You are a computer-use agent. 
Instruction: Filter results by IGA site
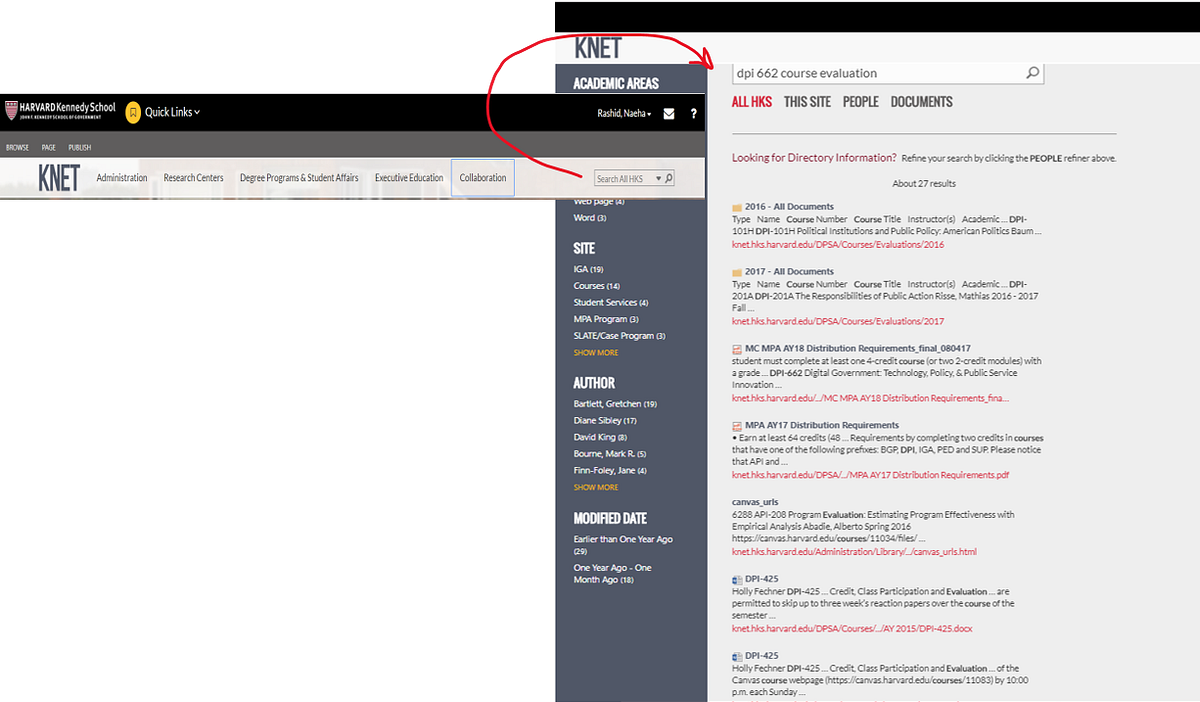click(588, 269)
